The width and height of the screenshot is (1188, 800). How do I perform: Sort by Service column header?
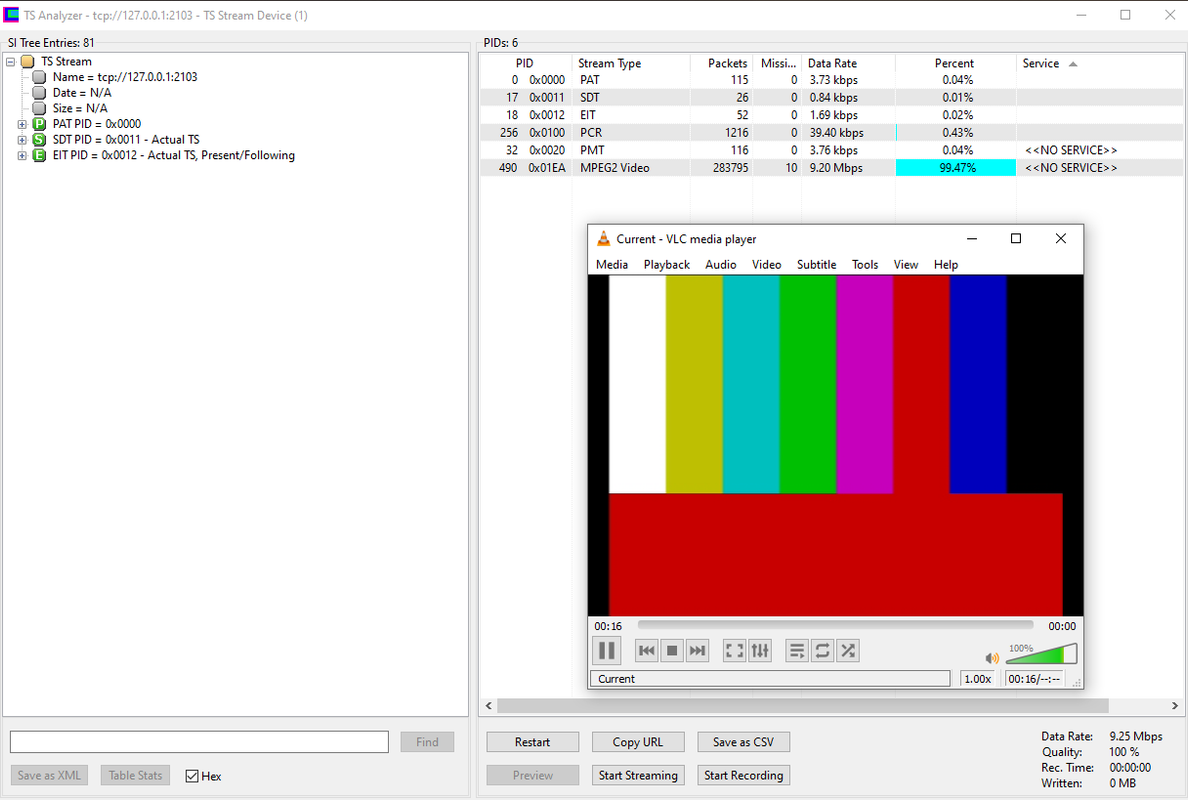click(x=1099, y=63)
